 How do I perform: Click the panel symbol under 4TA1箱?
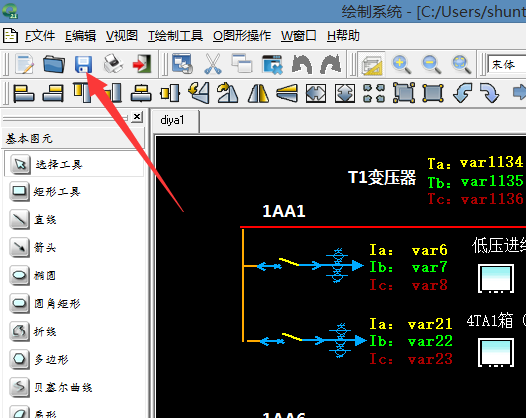496,353
